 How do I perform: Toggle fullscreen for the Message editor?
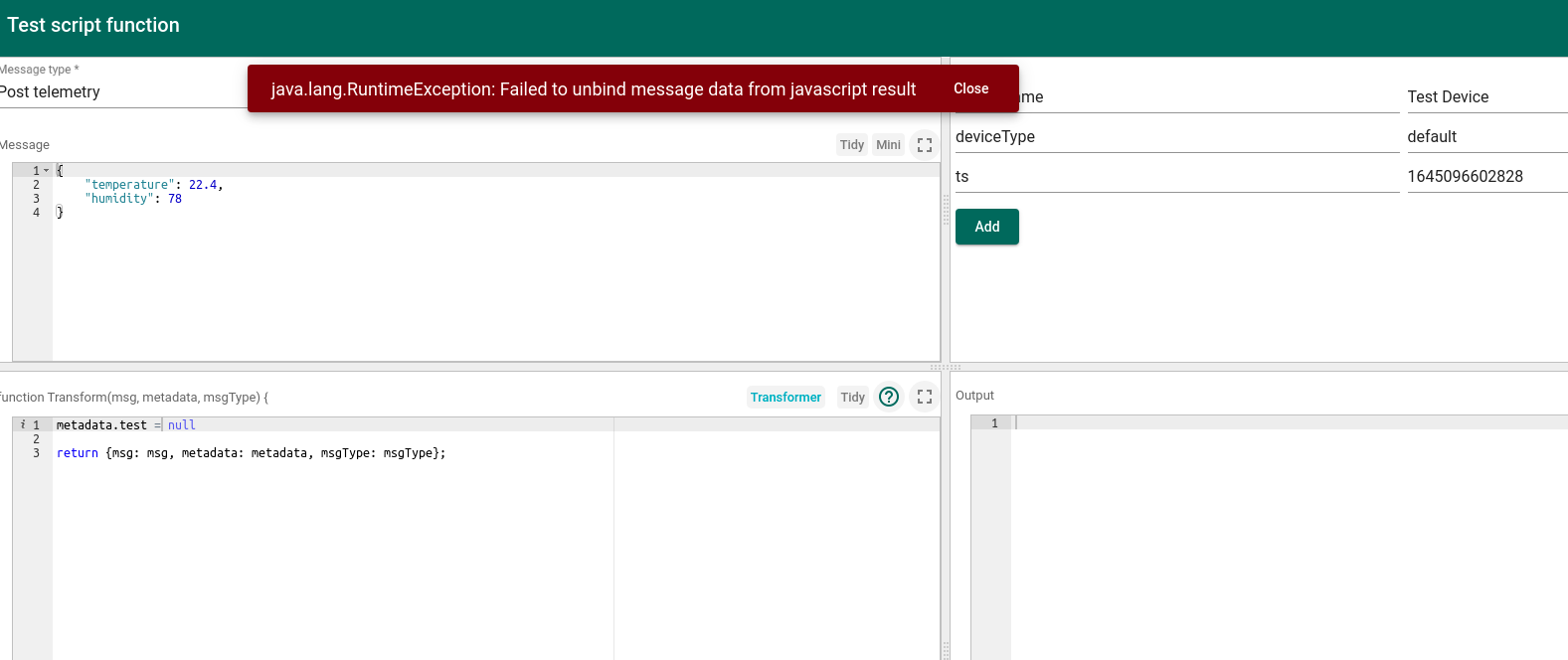pyautogui.click(x=925, y=145)
